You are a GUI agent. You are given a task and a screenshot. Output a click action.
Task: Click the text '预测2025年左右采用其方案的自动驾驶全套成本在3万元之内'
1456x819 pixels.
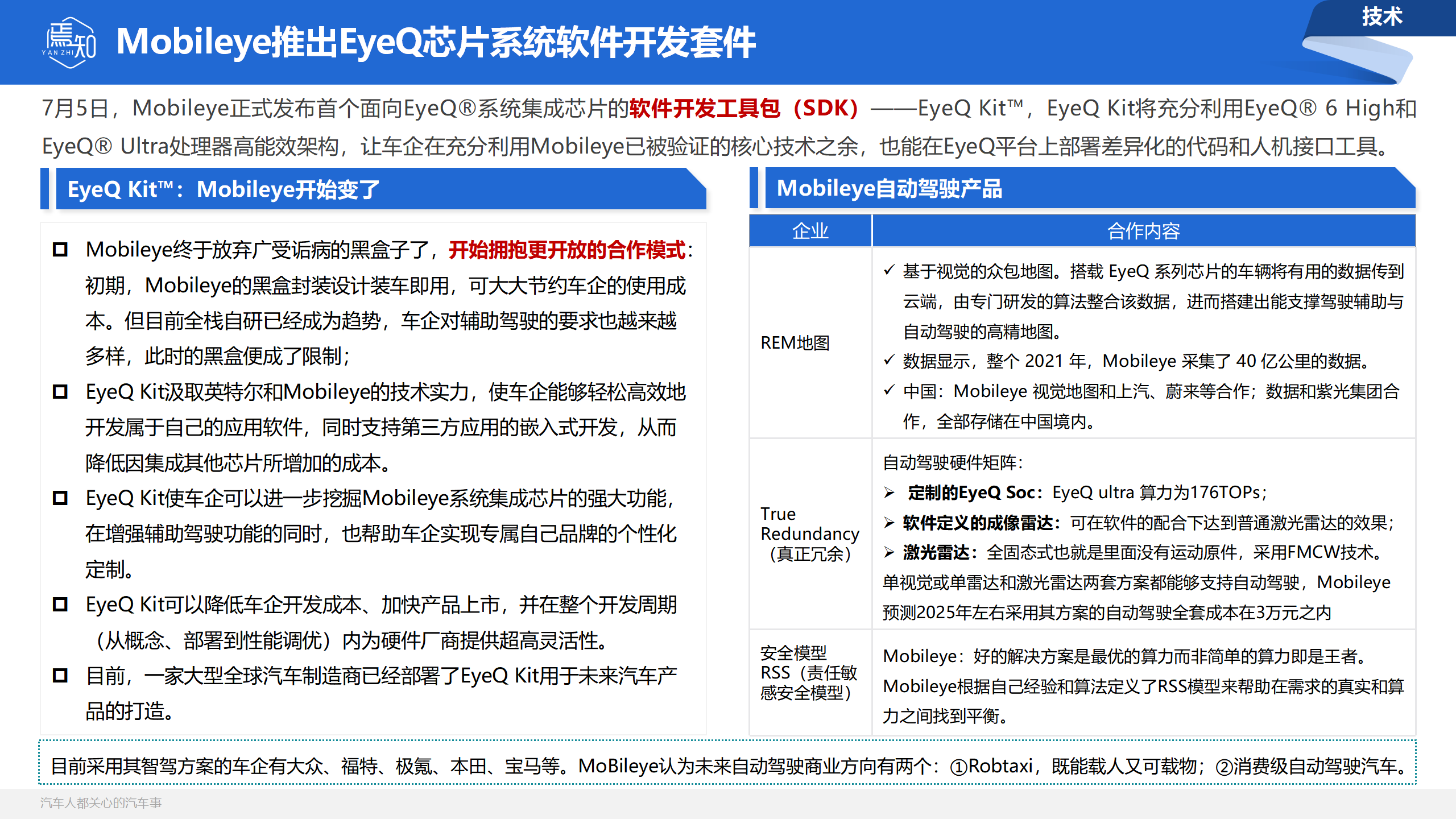(1107, 613)
